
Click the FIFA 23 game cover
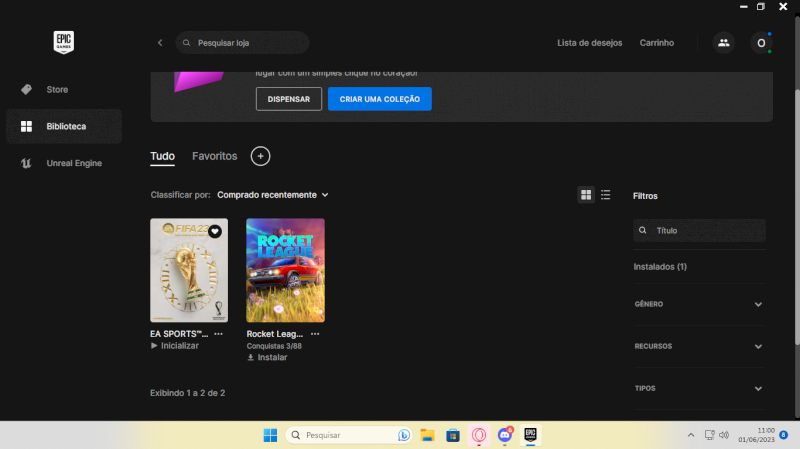click(x=189, y=270)
